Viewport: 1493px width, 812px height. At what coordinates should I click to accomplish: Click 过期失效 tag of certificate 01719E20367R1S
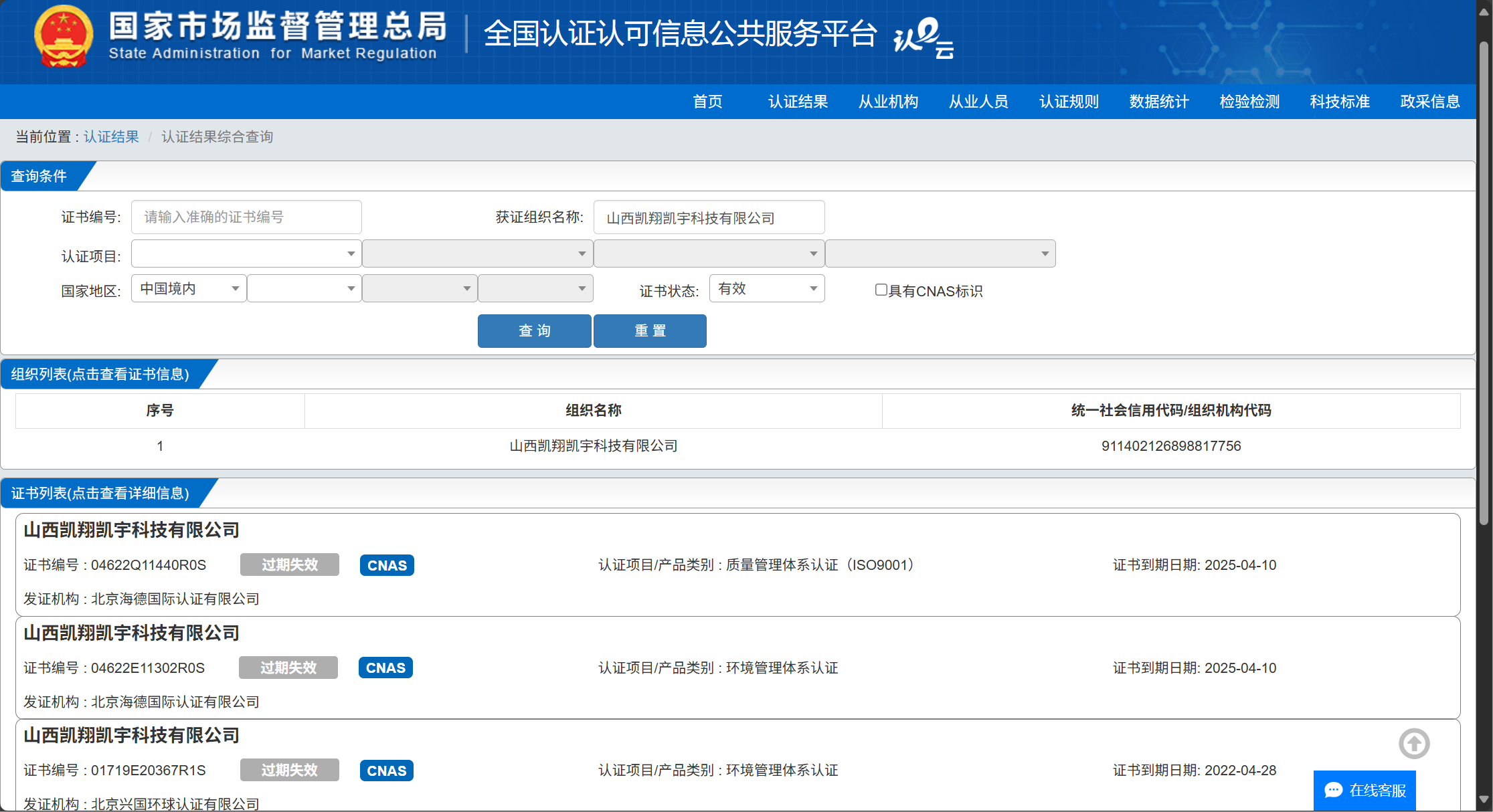click(x=290, y=770)
